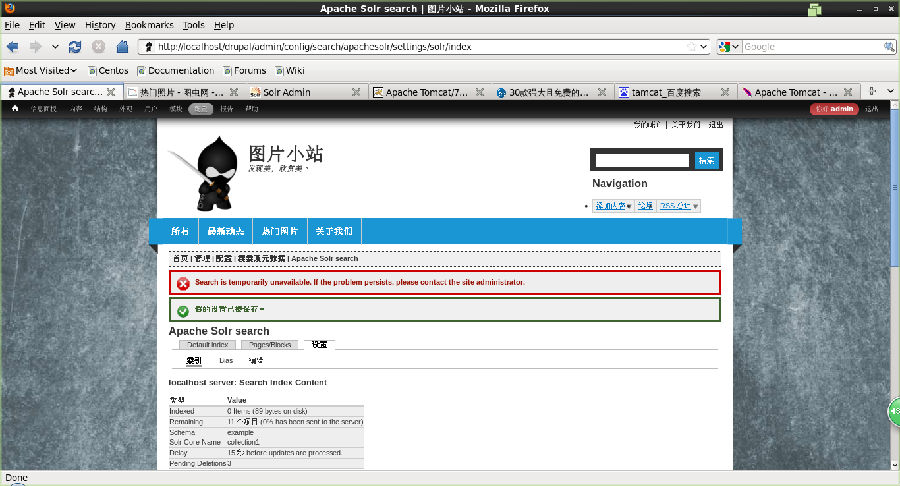Click the ninja site logo
This screenshot has width=900, height=486.
[203, 173]
